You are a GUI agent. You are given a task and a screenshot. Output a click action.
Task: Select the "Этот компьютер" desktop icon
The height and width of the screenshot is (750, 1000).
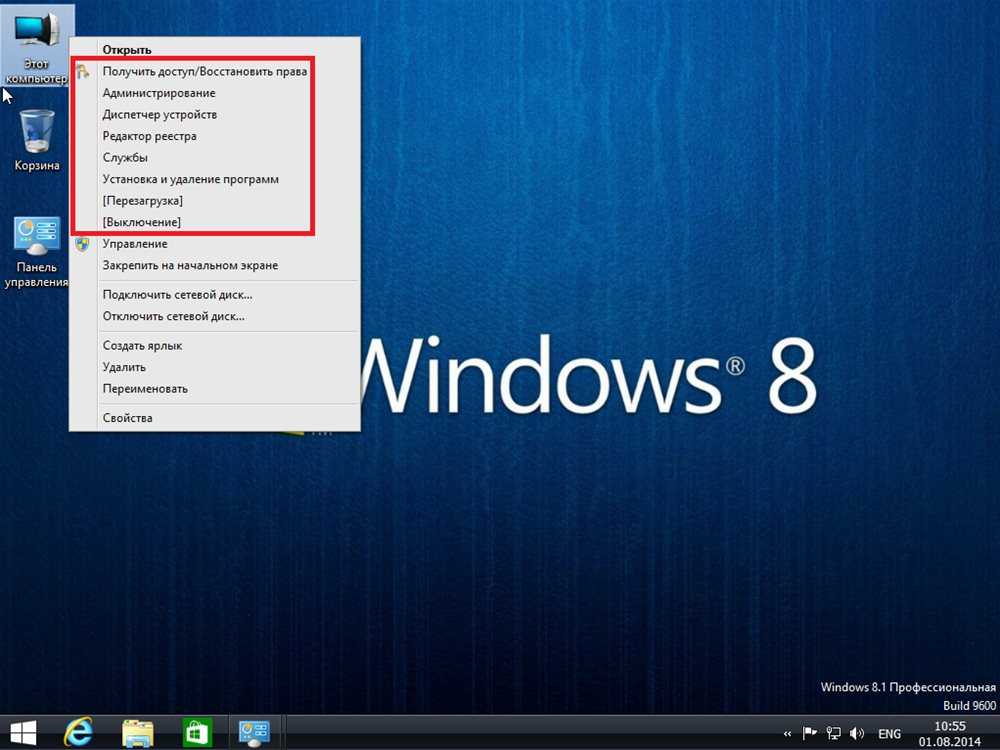(37, 45)
